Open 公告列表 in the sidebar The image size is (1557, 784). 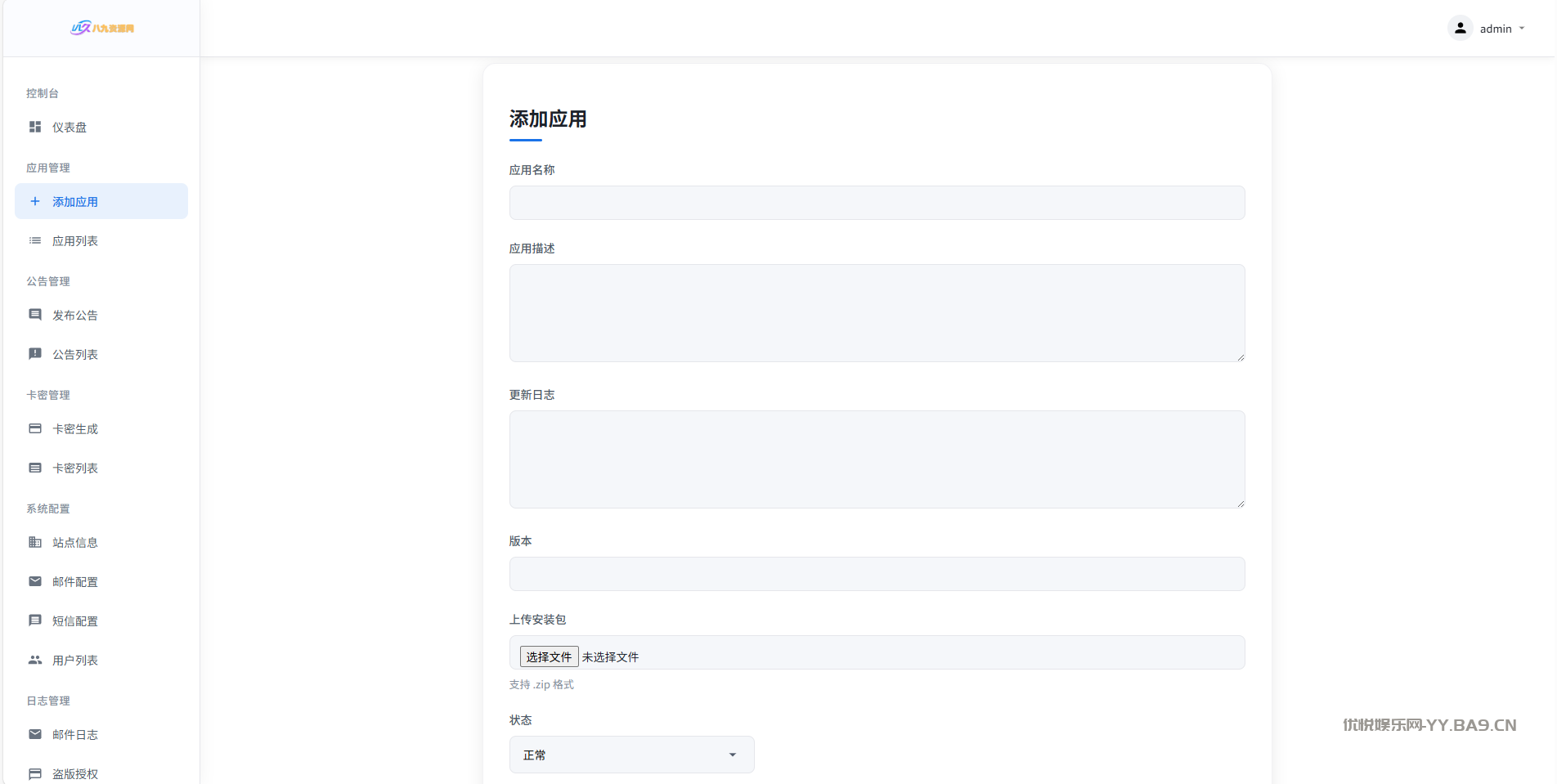[x=75, y=354]
